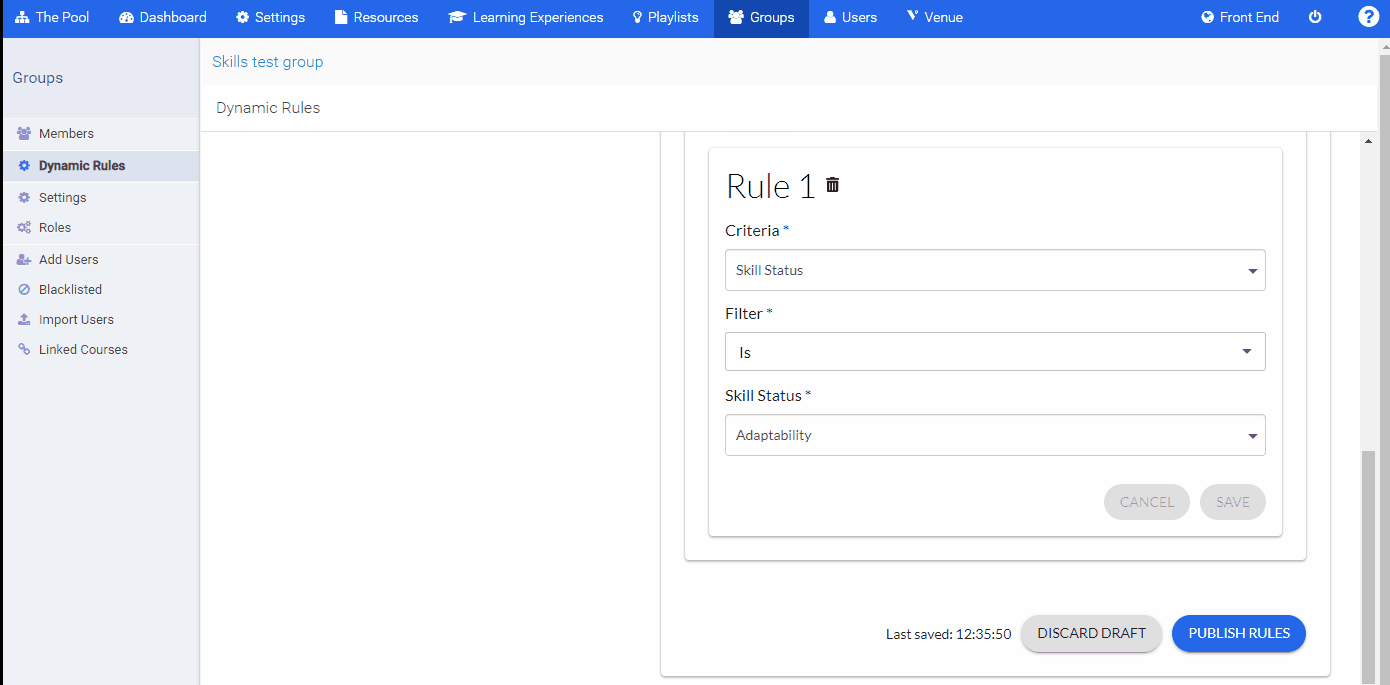Open the Learning Experiences menu
The width and height of the screenshot is (1390, 685).
point(525,17)
